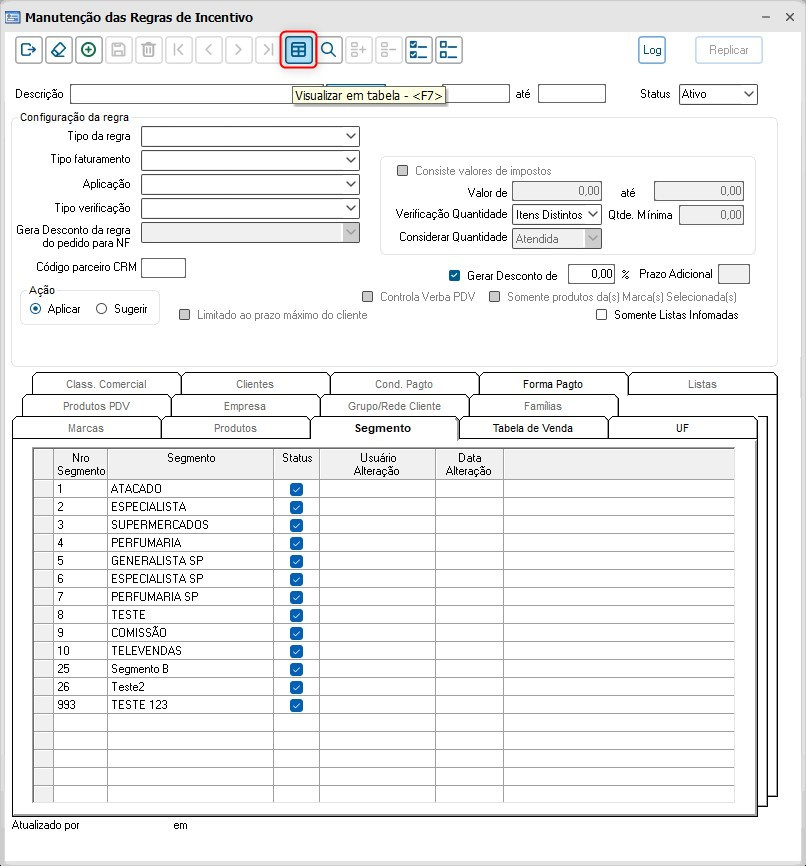Switch to the Clientes tab

255,384
